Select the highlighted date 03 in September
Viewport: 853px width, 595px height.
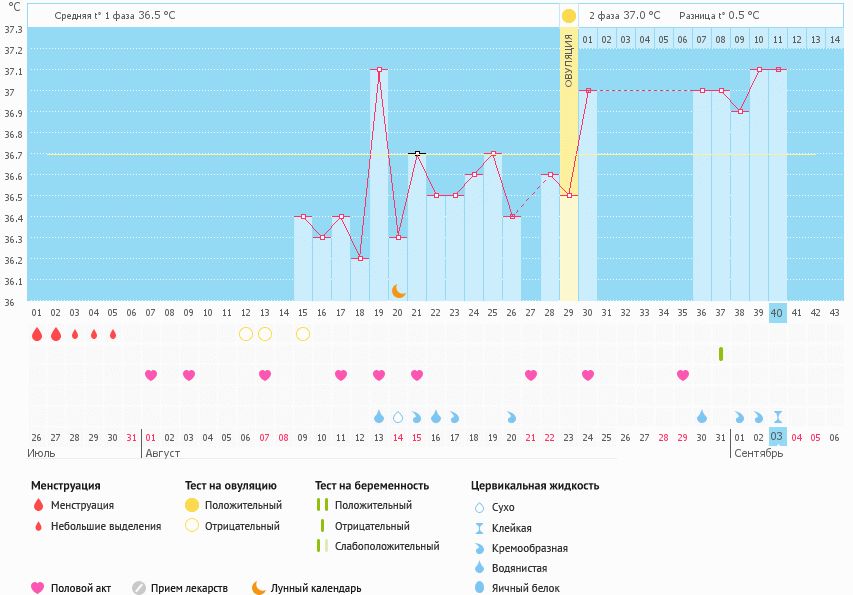pos(778,437)
